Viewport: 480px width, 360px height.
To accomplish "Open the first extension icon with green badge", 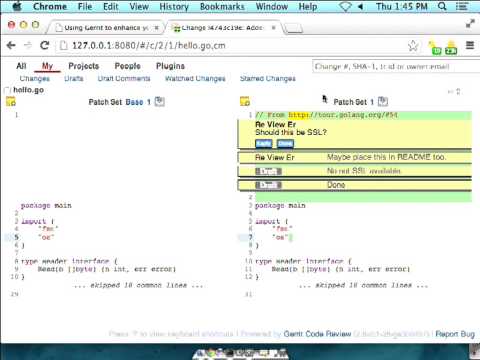I will (x=435, y=48).
